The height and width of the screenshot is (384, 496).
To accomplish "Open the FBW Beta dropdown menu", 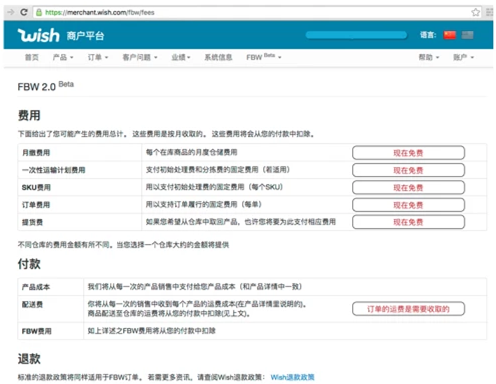I will click(x=264, y=57).
